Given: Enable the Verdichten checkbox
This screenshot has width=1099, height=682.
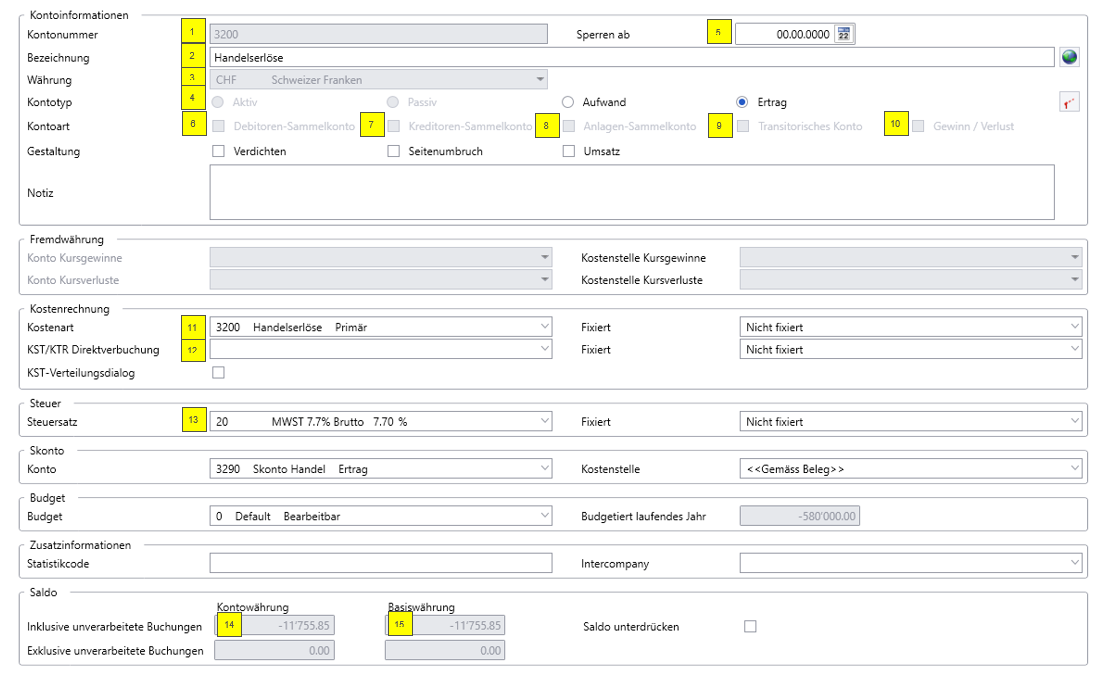Looking at the screenshot, I should coord(219,151).
